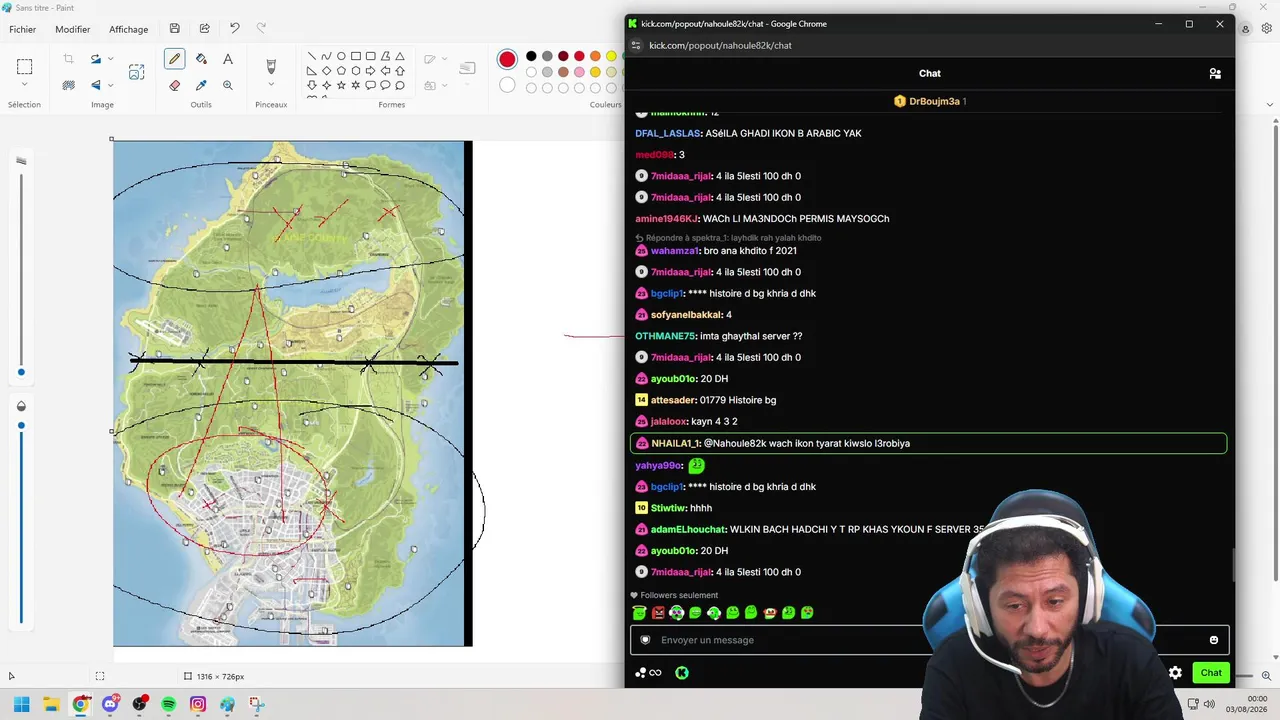Open Spotify from the taskbar

click(x=169, y=705)
